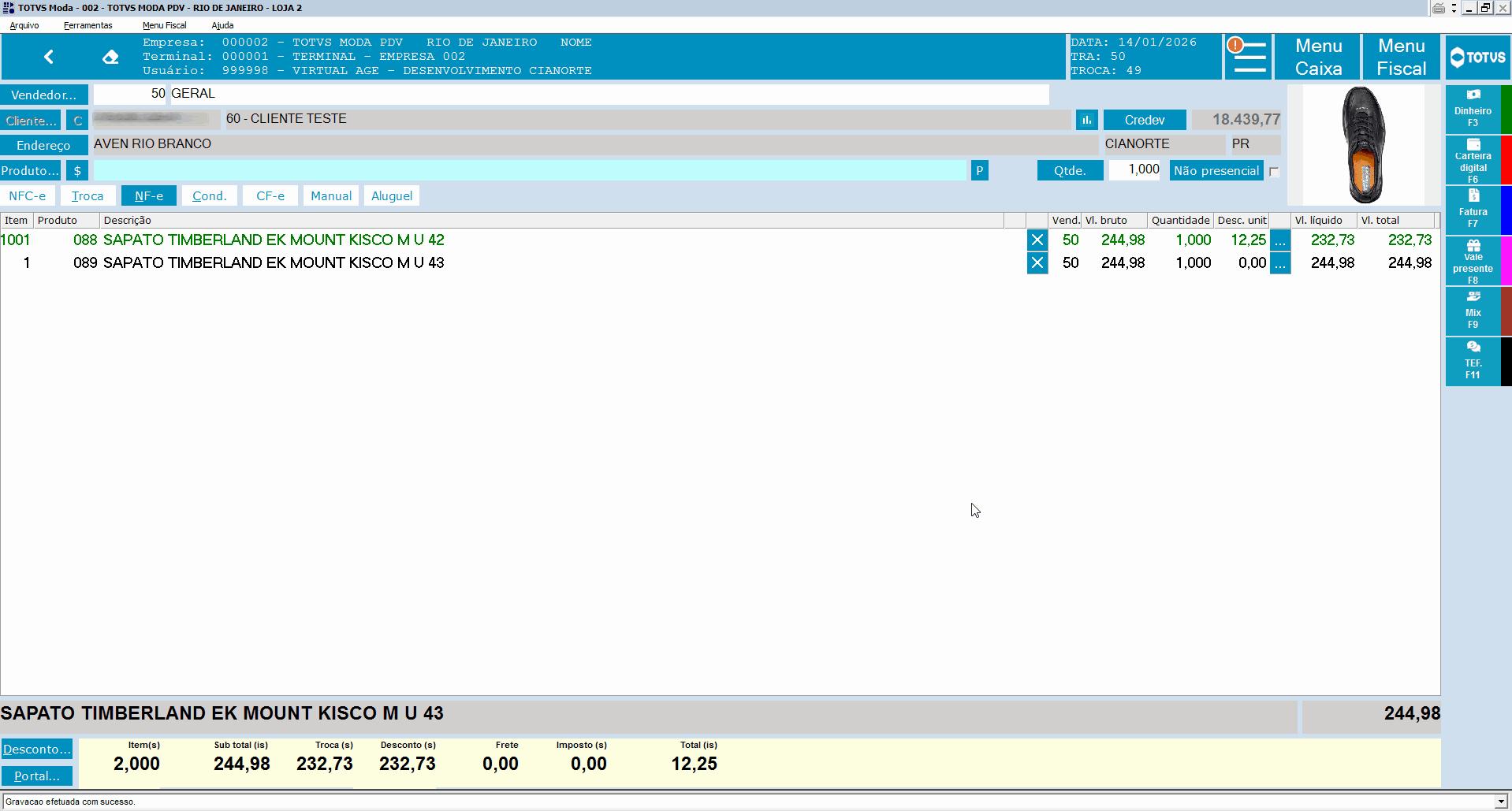Open Menu Fiscal large header button

pyautogui.click(x=1401, y=57)
